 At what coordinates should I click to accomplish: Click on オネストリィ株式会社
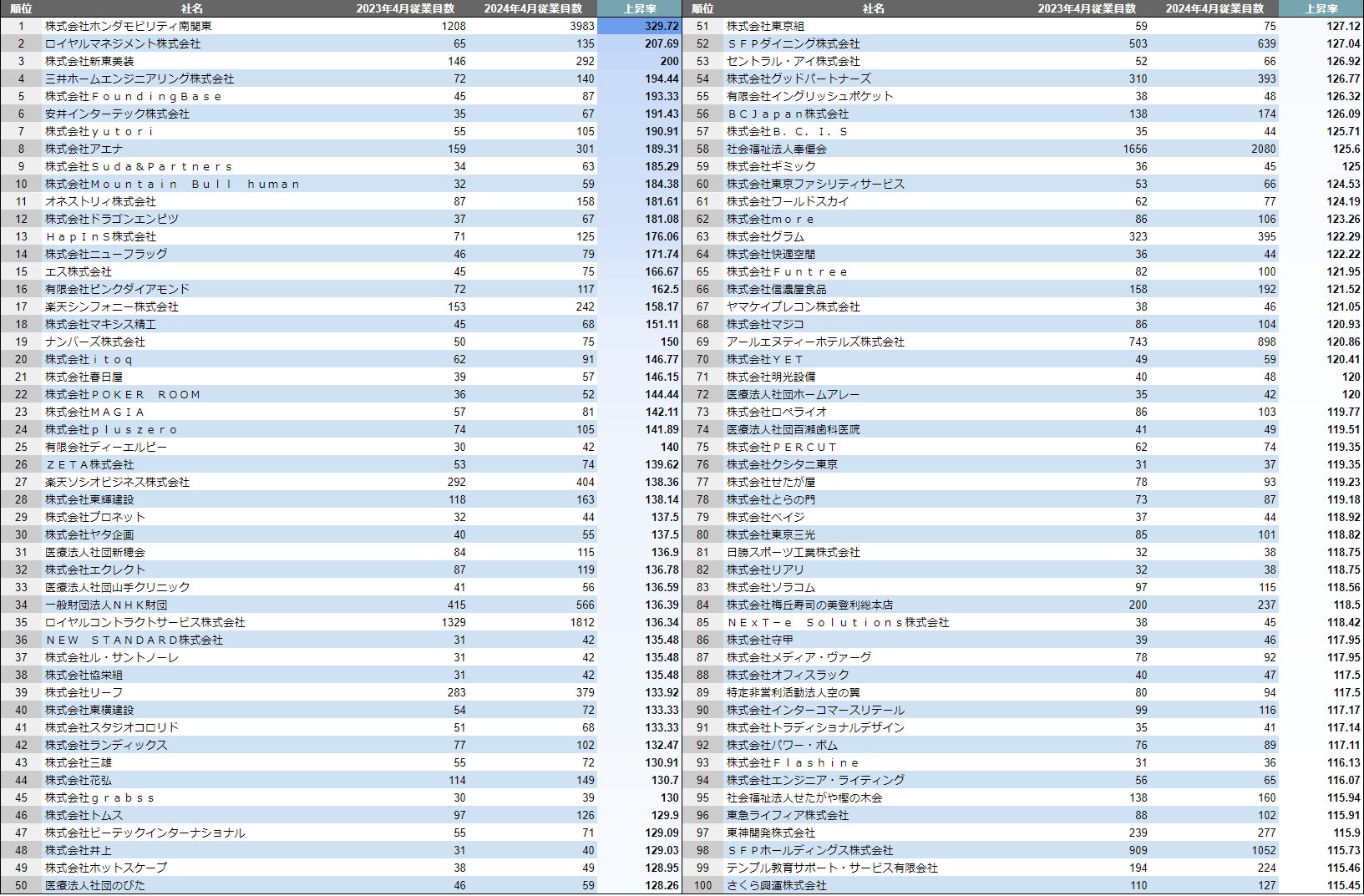click(100, 201)
